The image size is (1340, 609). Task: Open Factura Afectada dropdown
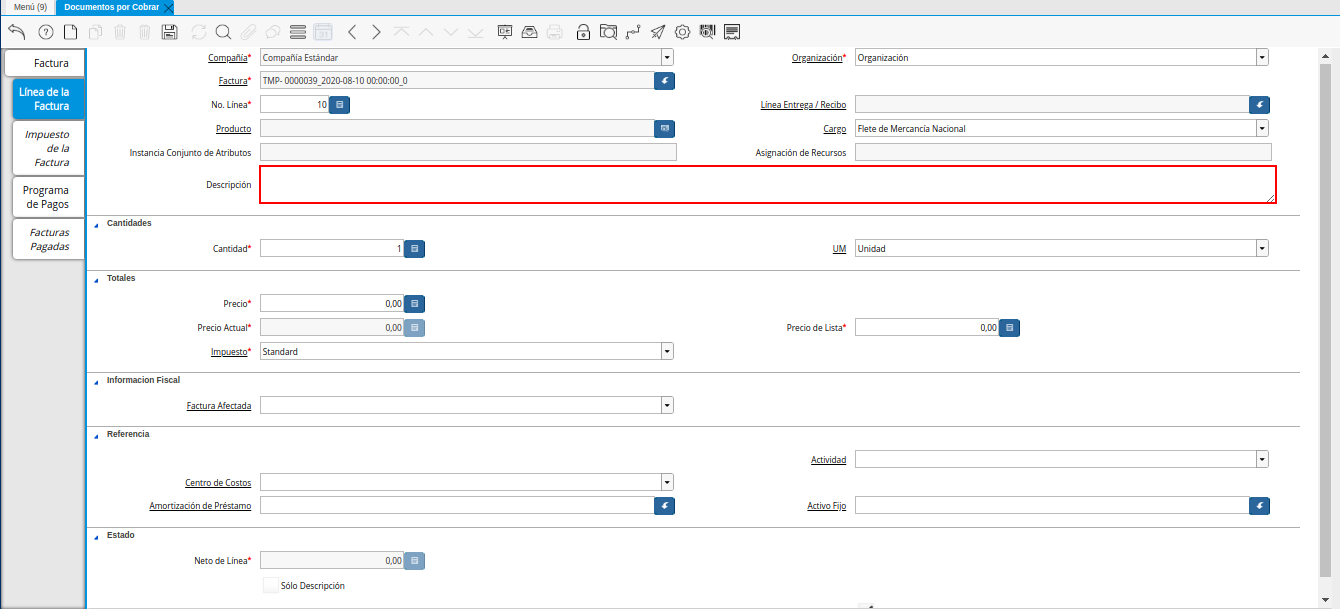667,405
